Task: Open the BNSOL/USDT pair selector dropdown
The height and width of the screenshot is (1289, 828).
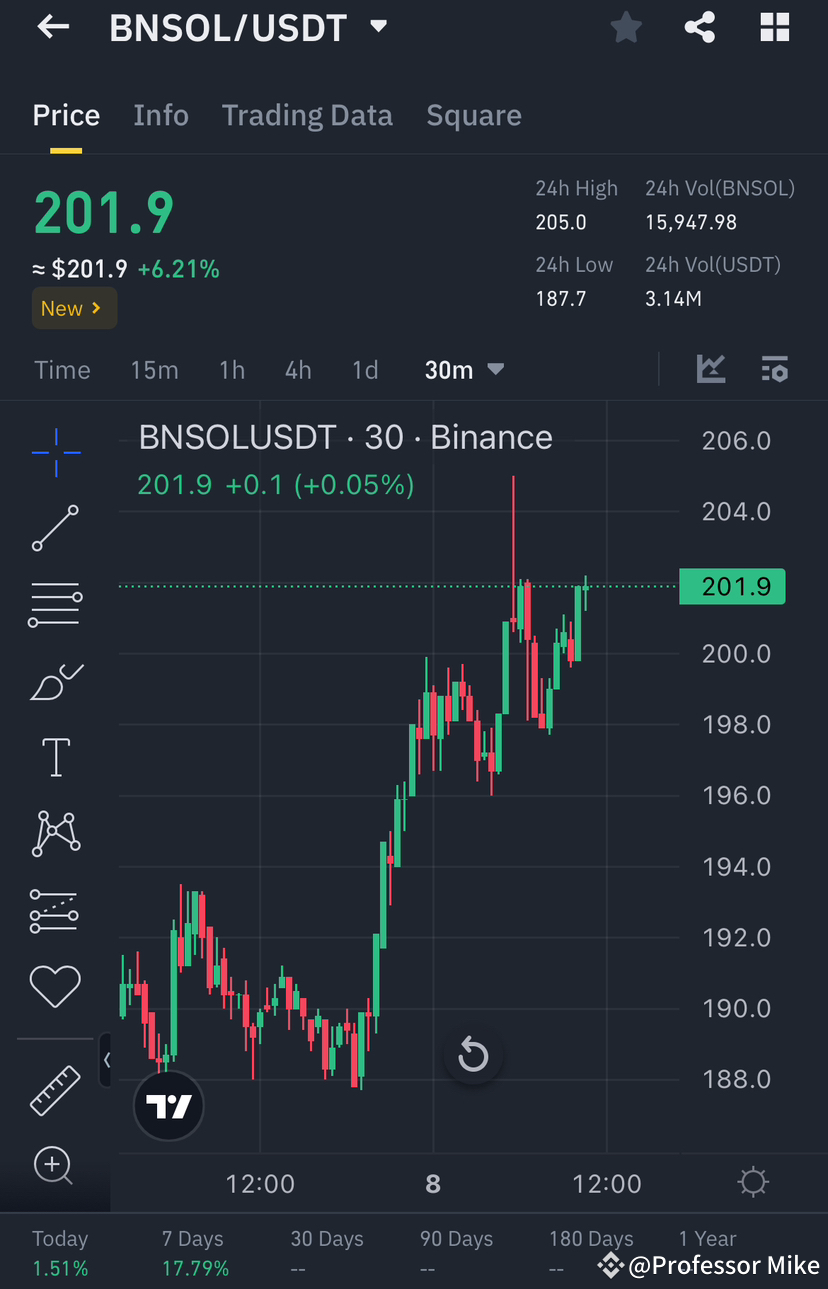Action: 378,27
